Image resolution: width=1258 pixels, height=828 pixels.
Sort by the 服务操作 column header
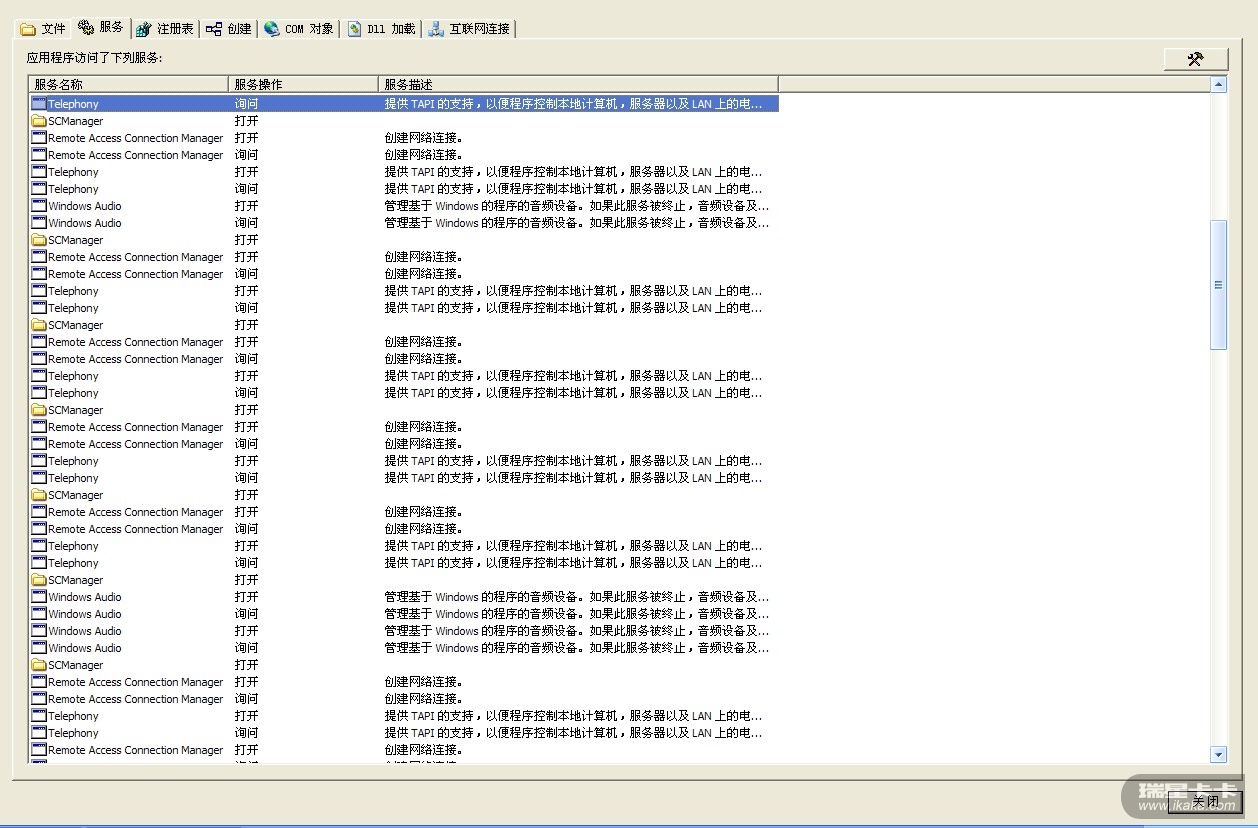303,85
